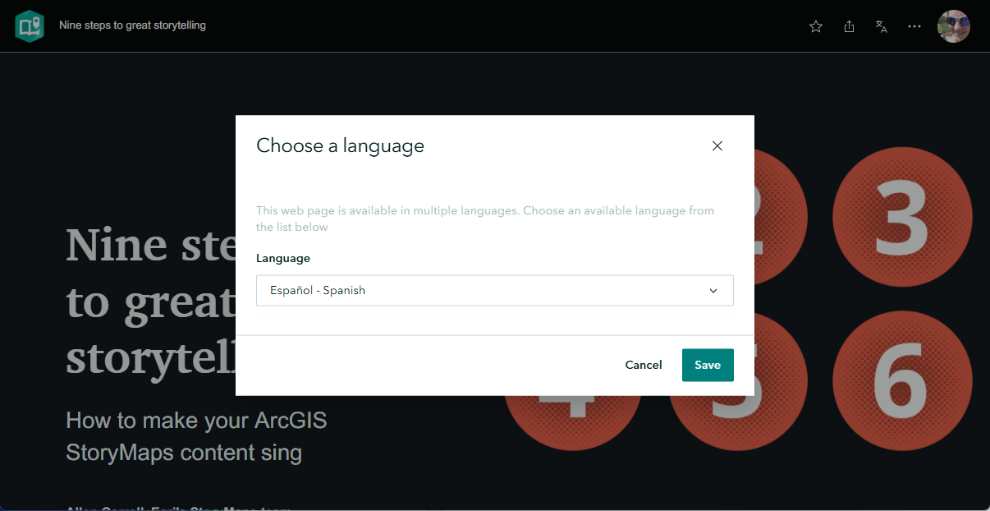Favorite the story with the star icon
Screen dimensions: 990x511
[816, 27]
